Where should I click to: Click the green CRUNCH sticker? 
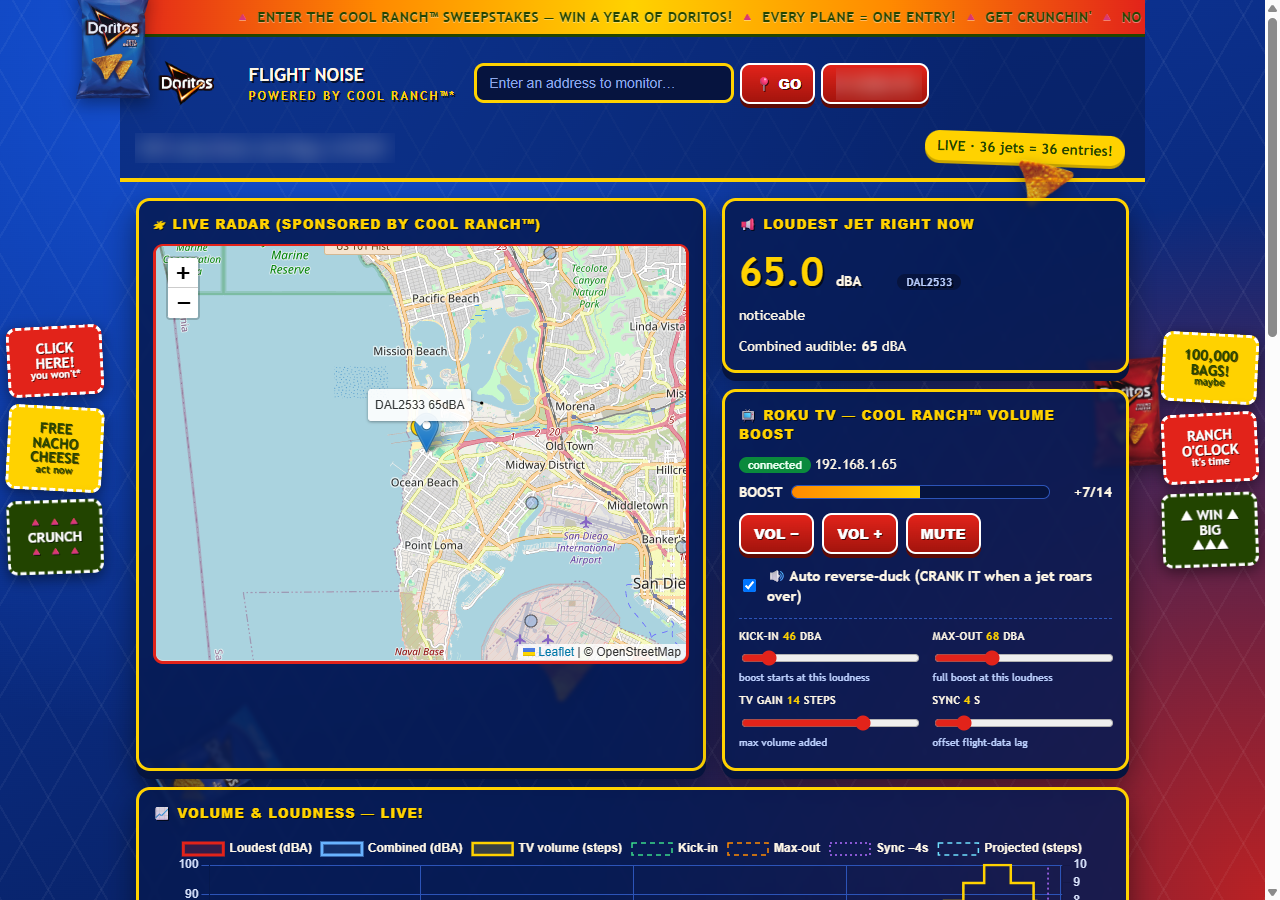tap(55, 537)
